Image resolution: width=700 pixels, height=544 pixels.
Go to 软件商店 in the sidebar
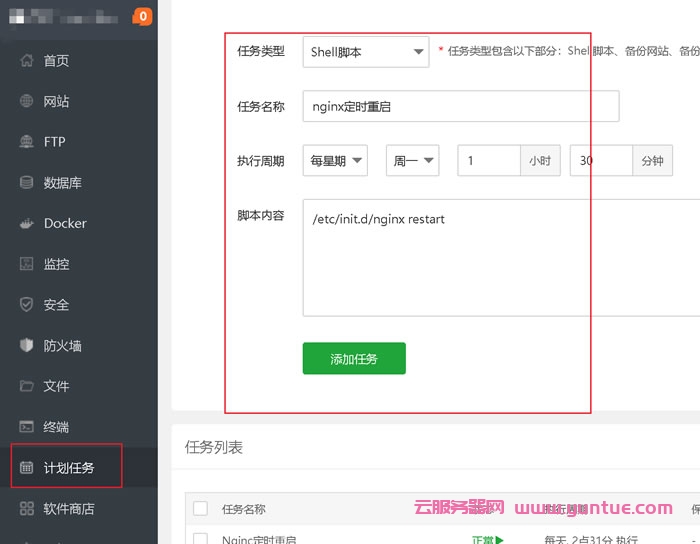click(68, 509)
